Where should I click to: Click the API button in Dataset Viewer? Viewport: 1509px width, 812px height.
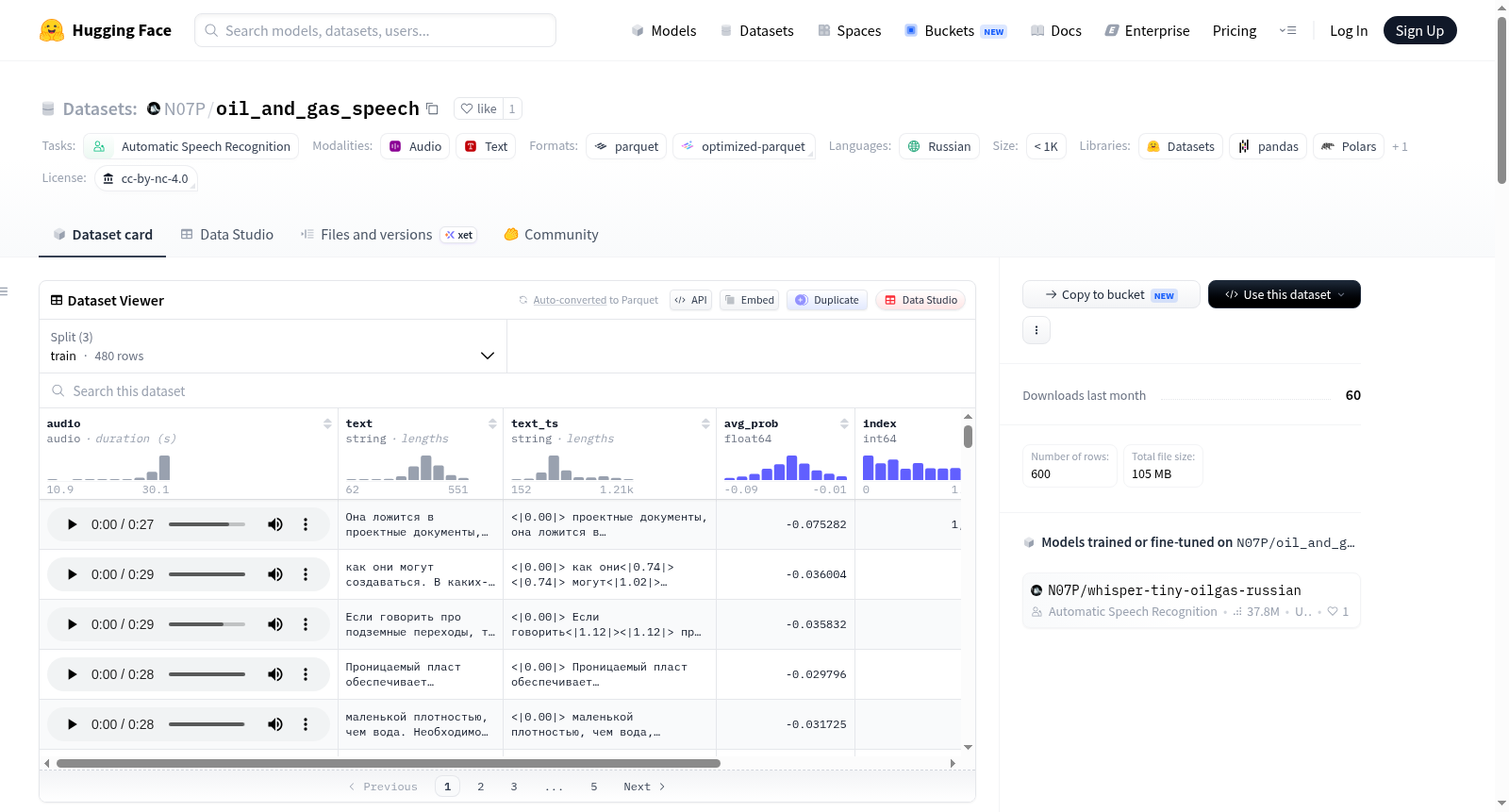(x=691, y=300)
